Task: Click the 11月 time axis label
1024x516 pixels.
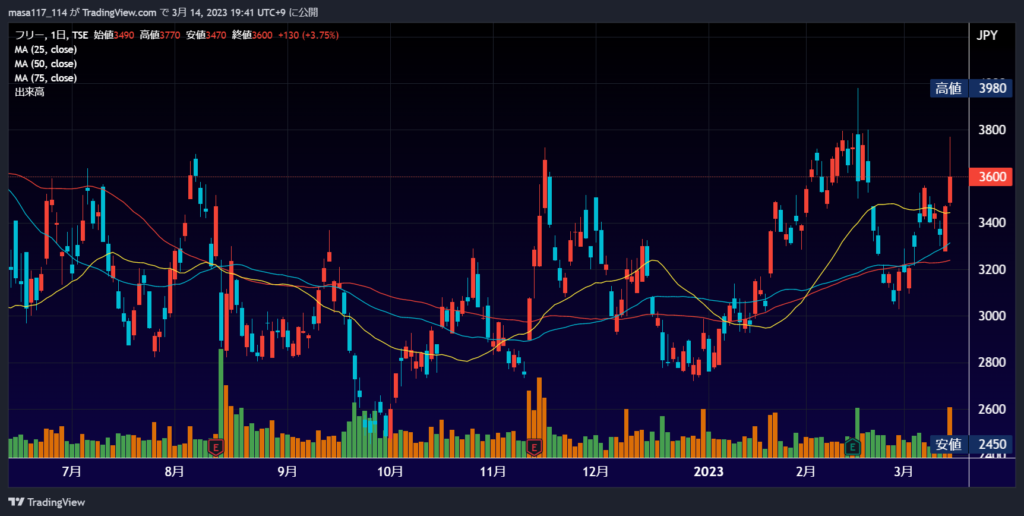Action: point(493,472)
